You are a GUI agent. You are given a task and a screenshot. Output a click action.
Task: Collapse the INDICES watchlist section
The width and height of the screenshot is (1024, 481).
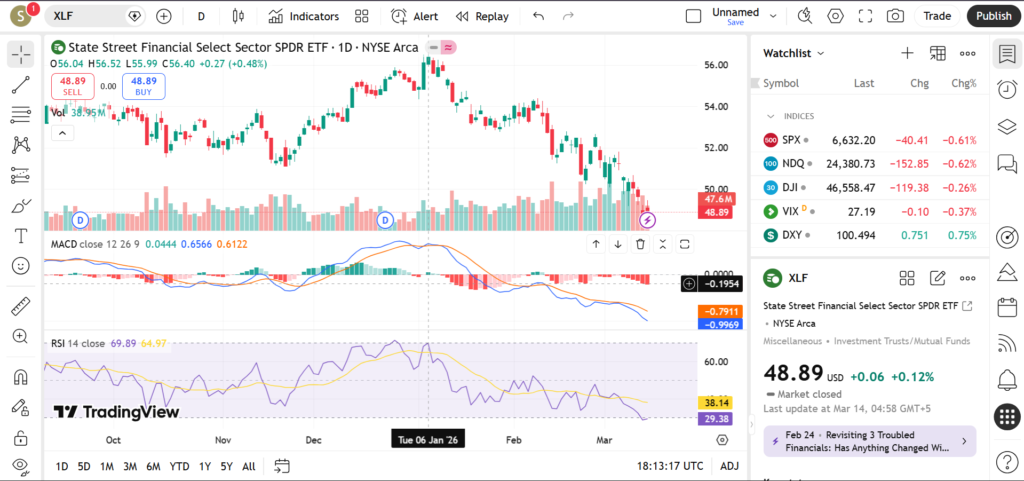770,116
